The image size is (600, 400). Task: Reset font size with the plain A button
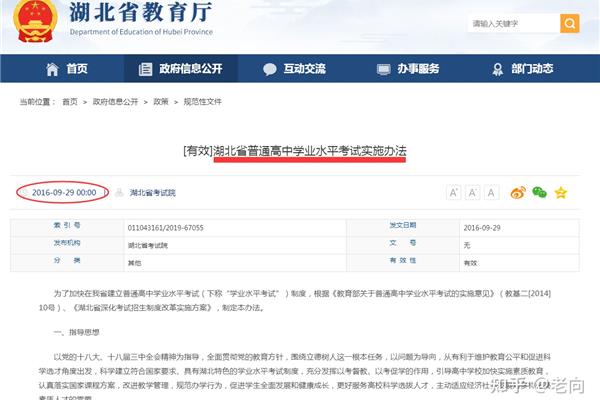[x=491, y=193]
